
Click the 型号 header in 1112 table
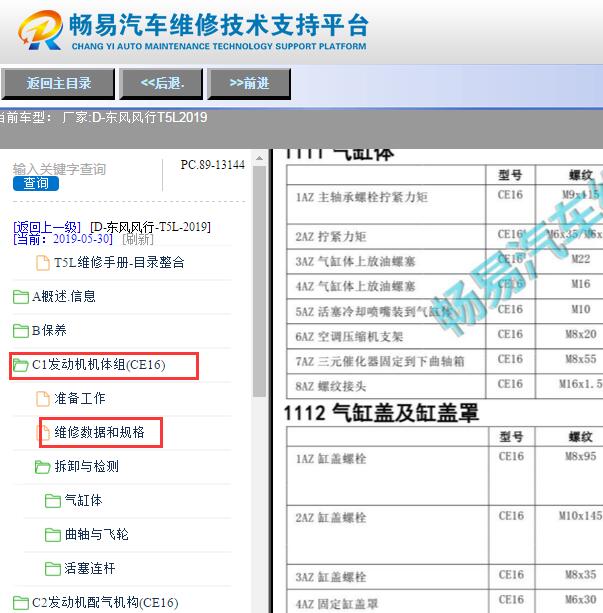click(511, 437)
